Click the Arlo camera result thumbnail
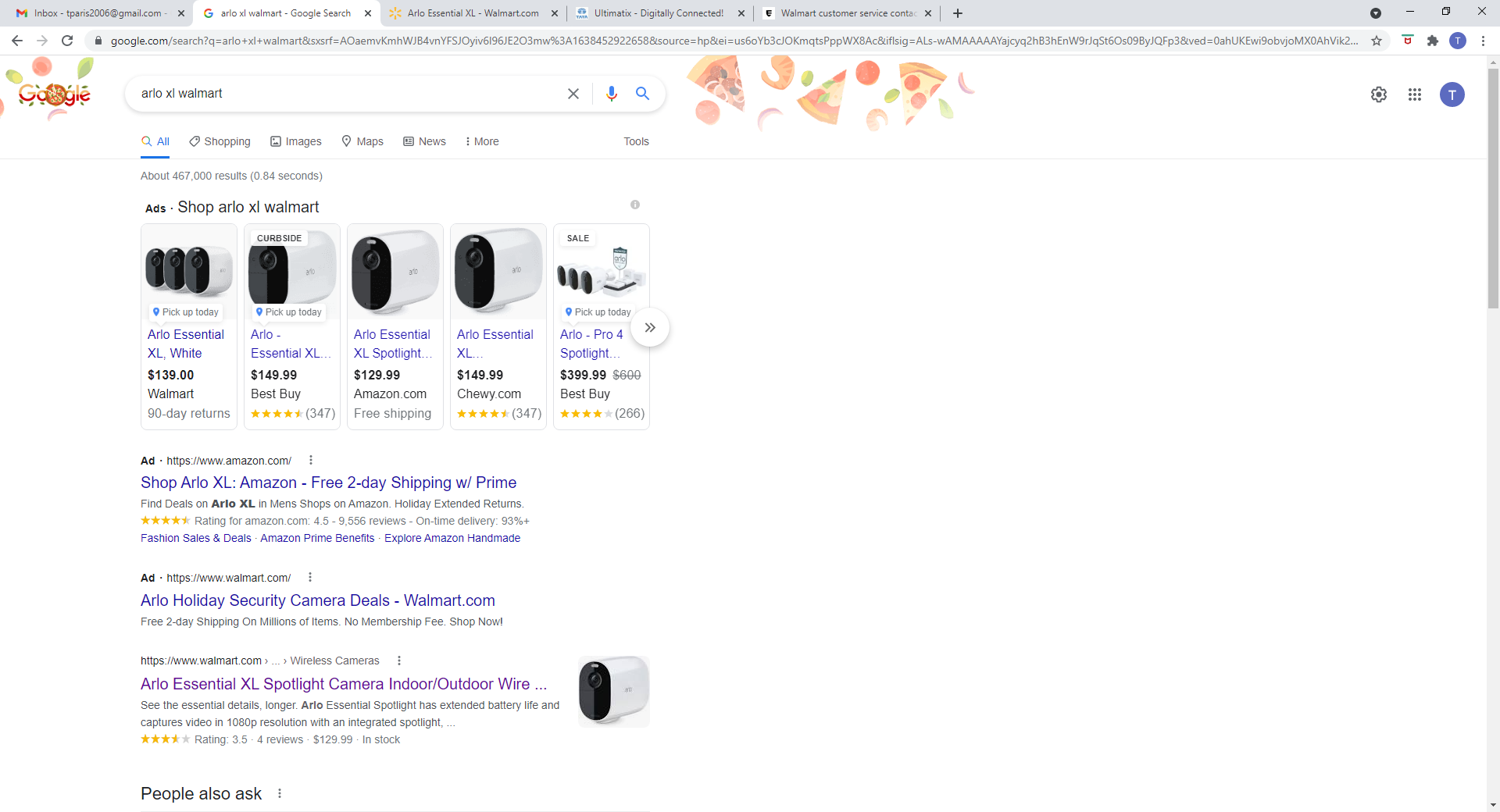This screenshot has width=1500, height=812. [613, 691]
